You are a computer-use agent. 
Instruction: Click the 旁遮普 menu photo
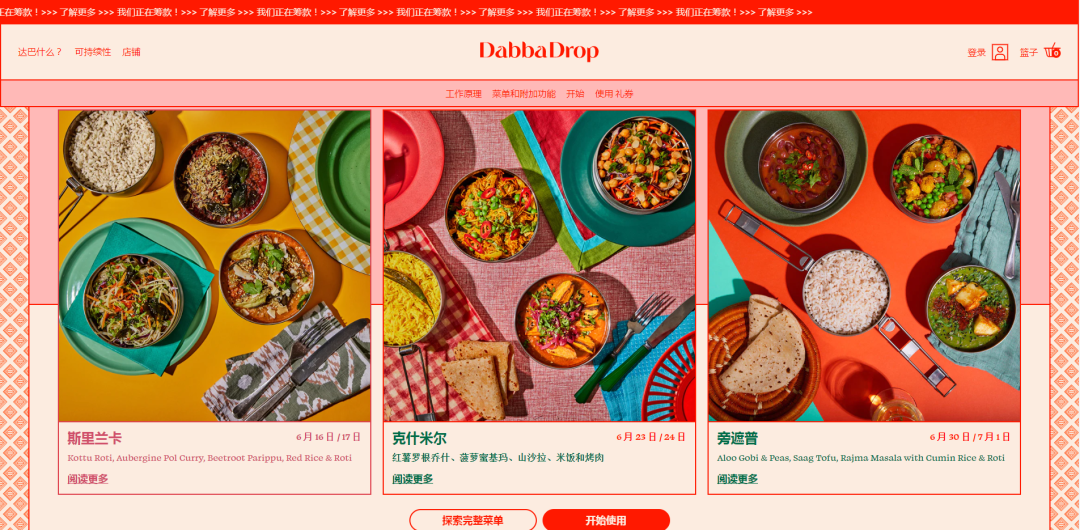864,266
